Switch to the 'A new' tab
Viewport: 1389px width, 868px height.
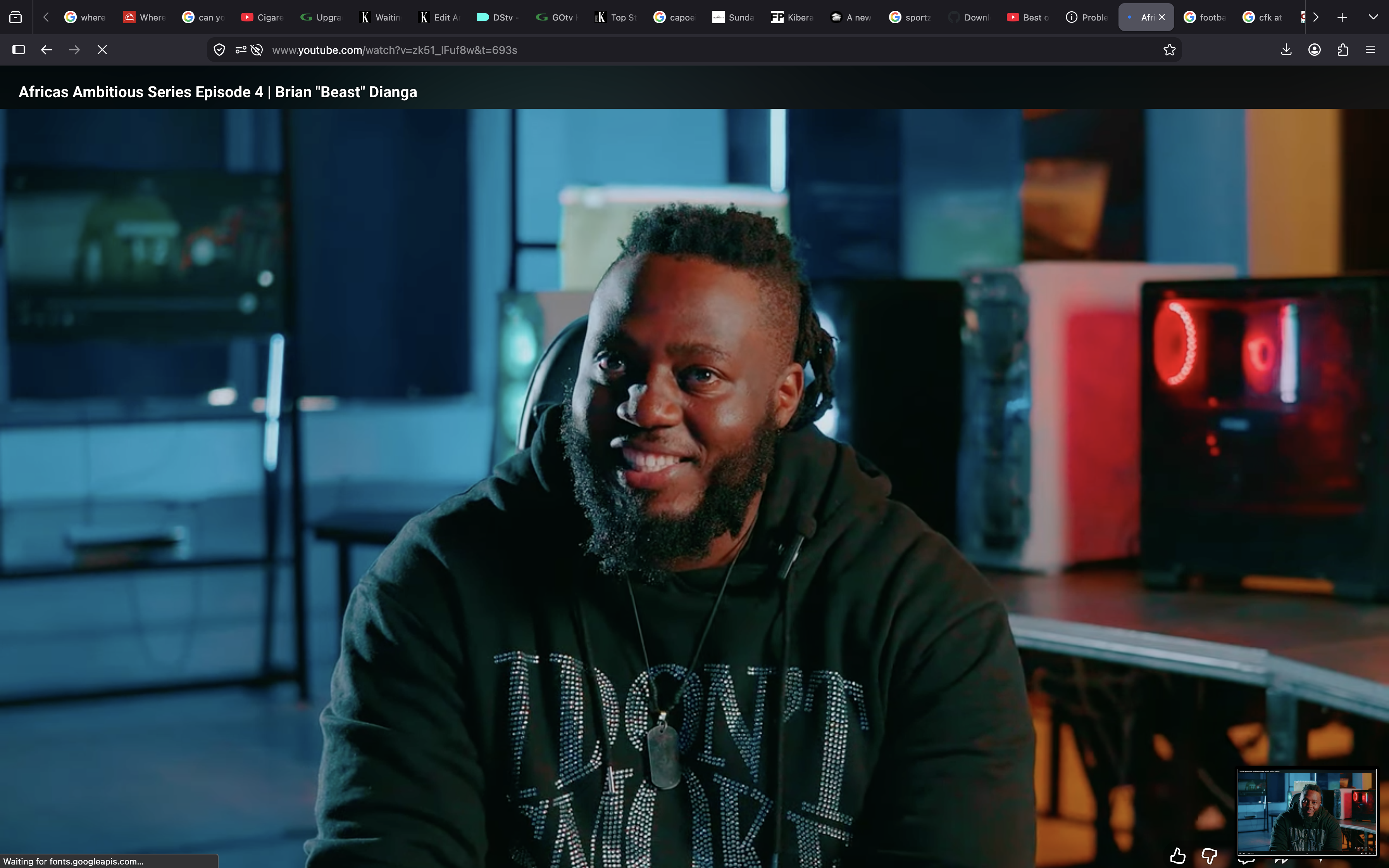[851, 17]
